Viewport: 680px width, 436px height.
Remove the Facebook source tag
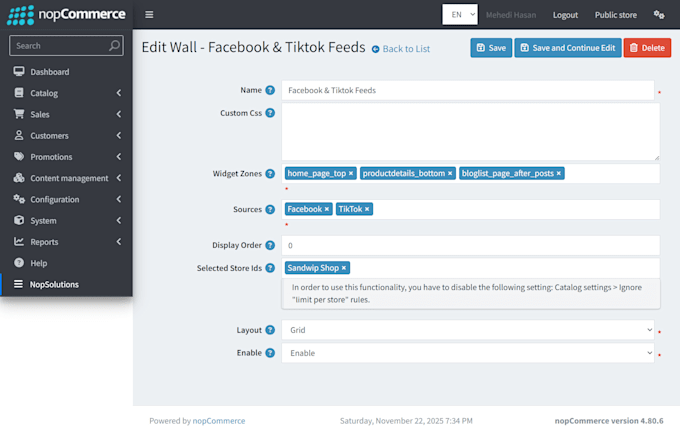click(327, 209)
